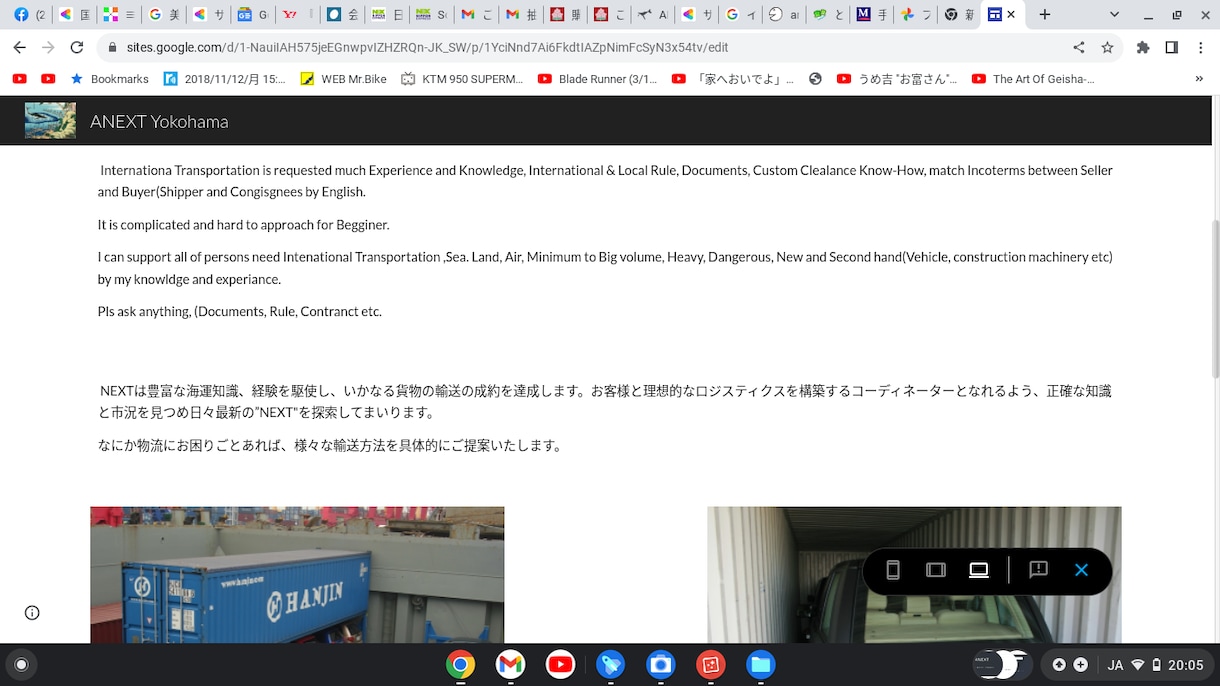Open quick settings via the 20:05 clock
Screen dimensions: 1220x686
(1185, 665)
